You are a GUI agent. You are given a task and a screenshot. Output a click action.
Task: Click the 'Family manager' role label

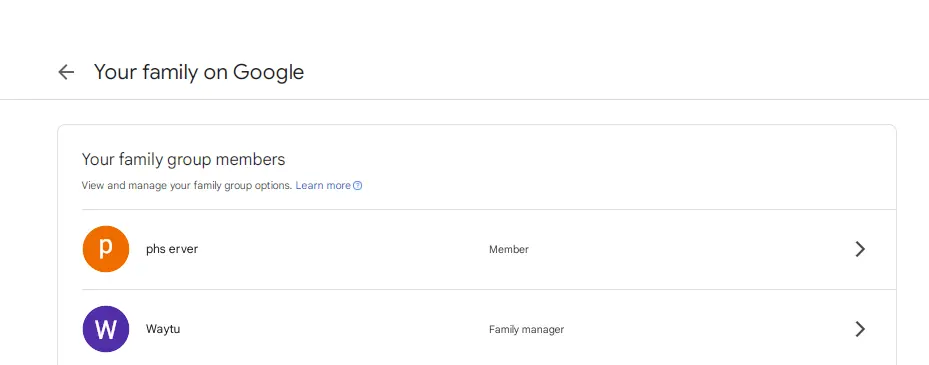[526, 329]
